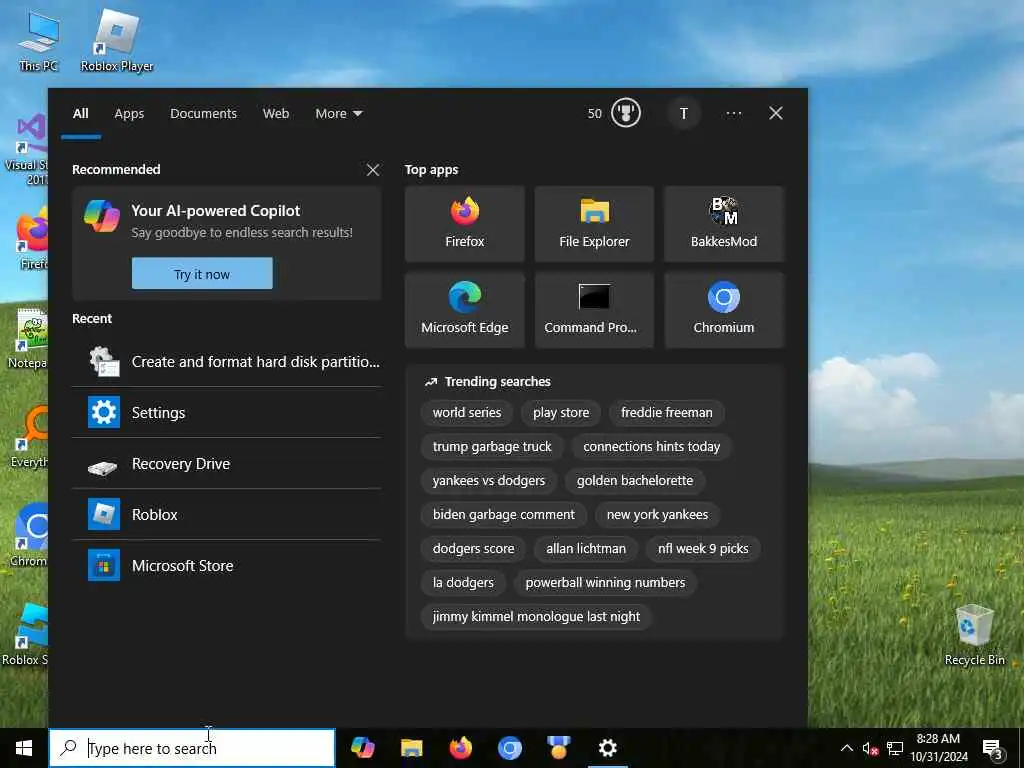Open Settings from Recent list
The height and width of the screenshot is (768, 1024).
227,413
